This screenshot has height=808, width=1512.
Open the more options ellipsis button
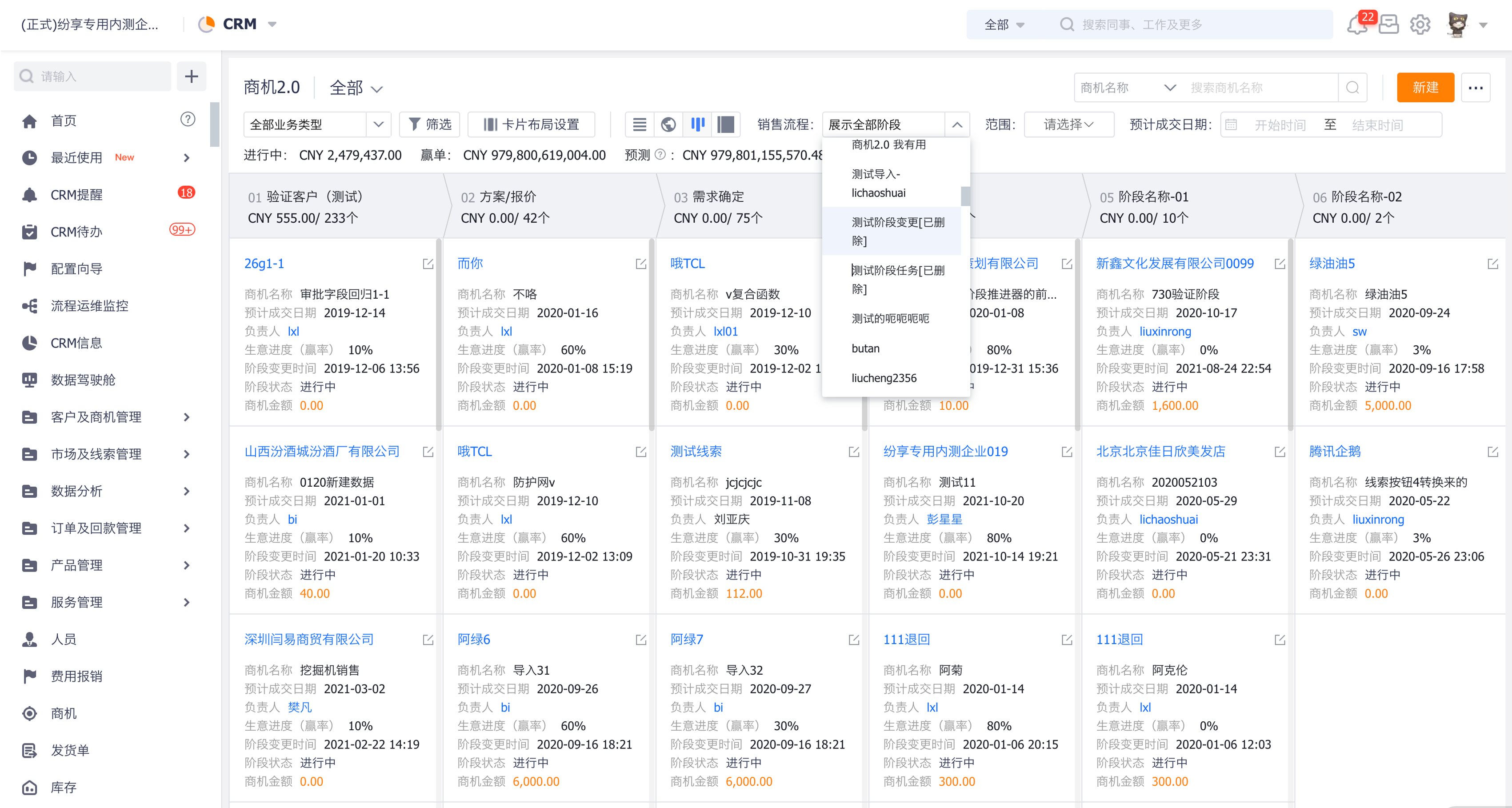[1476, 88]
